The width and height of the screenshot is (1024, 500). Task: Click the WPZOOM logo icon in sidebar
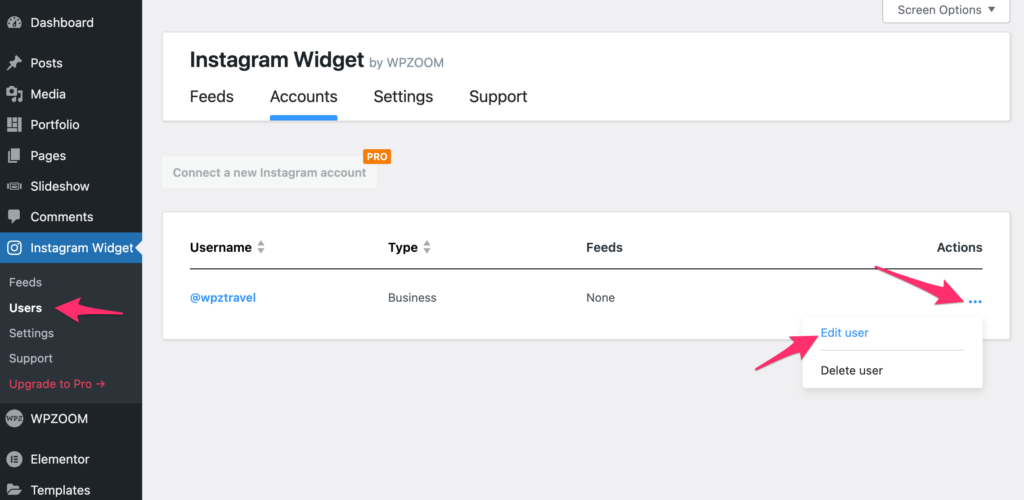pos(14,418)
